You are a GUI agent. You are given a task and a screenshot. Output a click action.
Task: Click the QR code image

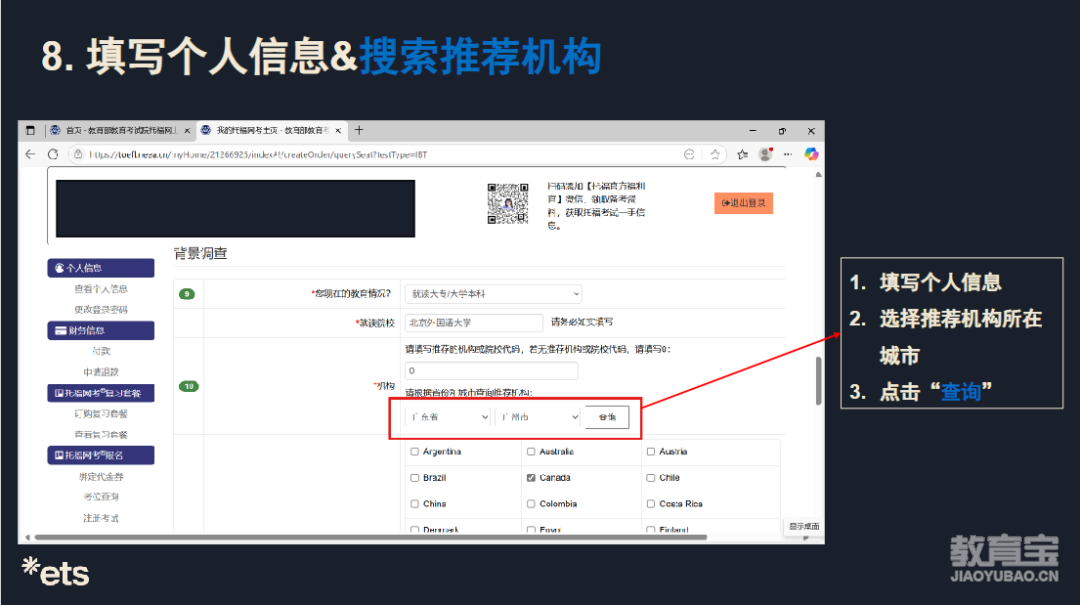coord(508,203)
